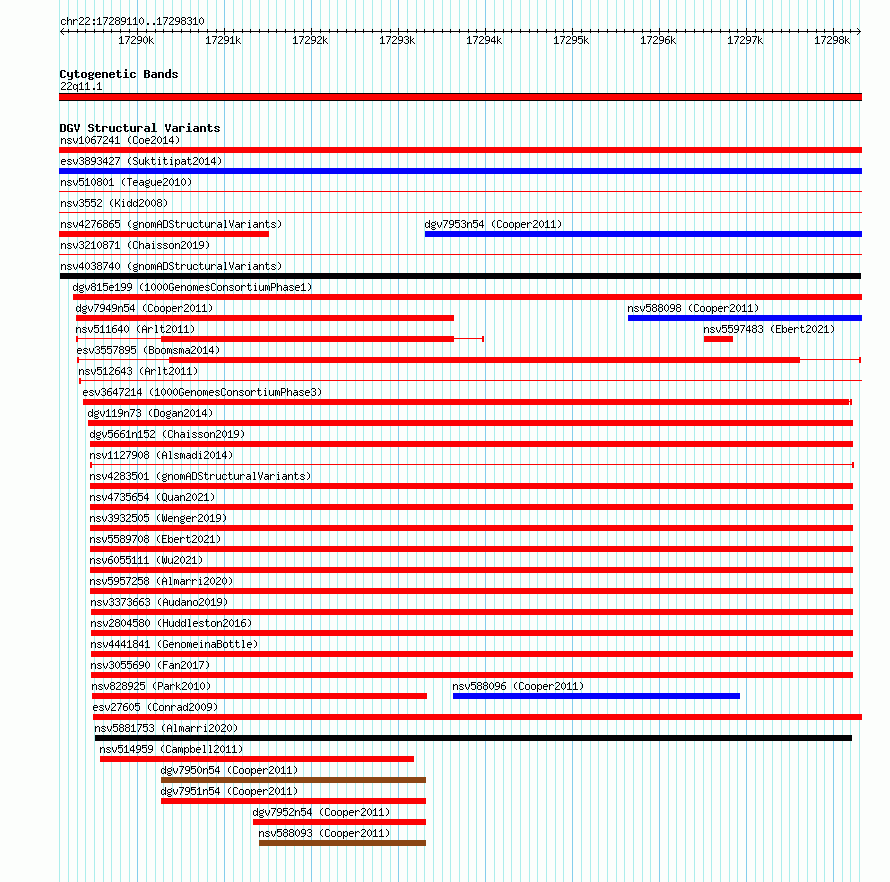Click the 17290k ruler tick label
The image size is (890, 882).
point(136,40)
